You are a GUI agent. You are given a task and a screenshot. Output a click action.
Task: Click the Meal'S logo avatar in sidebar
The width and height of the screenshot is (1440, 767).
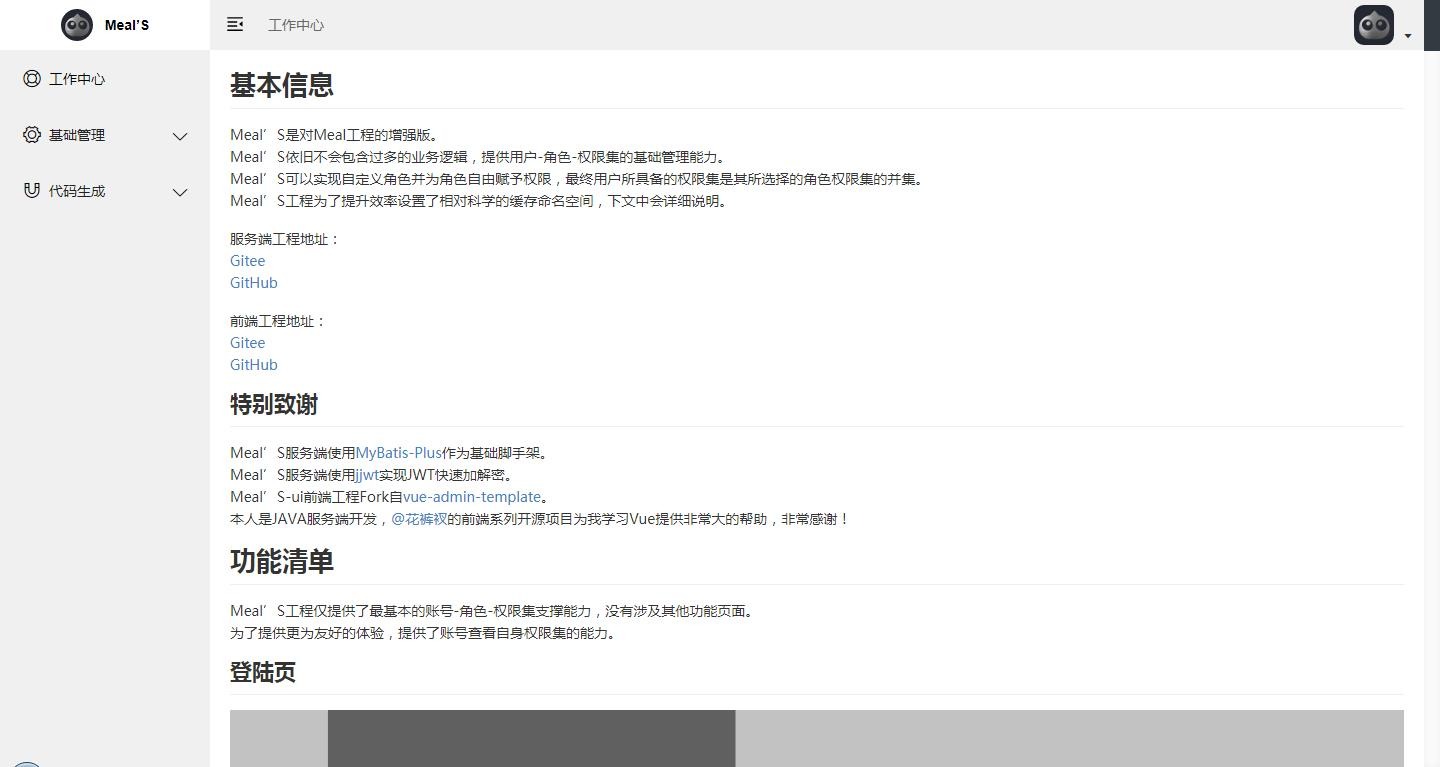pos(77,25)
